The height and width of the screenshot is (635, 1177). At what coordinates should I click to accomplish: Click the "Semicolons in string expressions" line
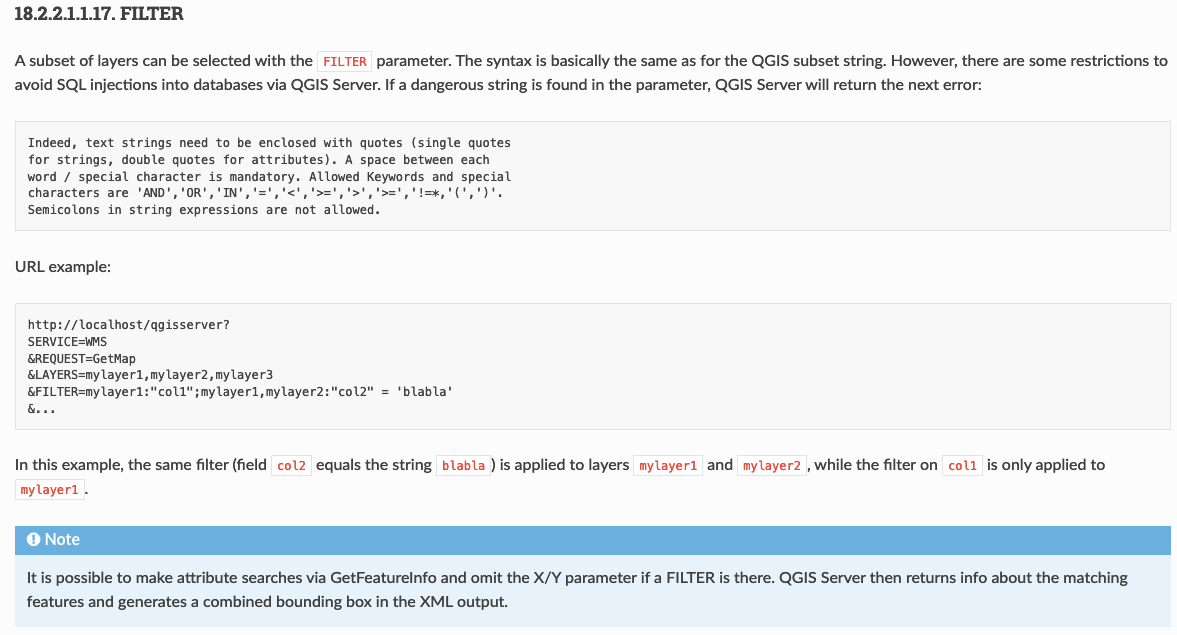tap(204, 209)
